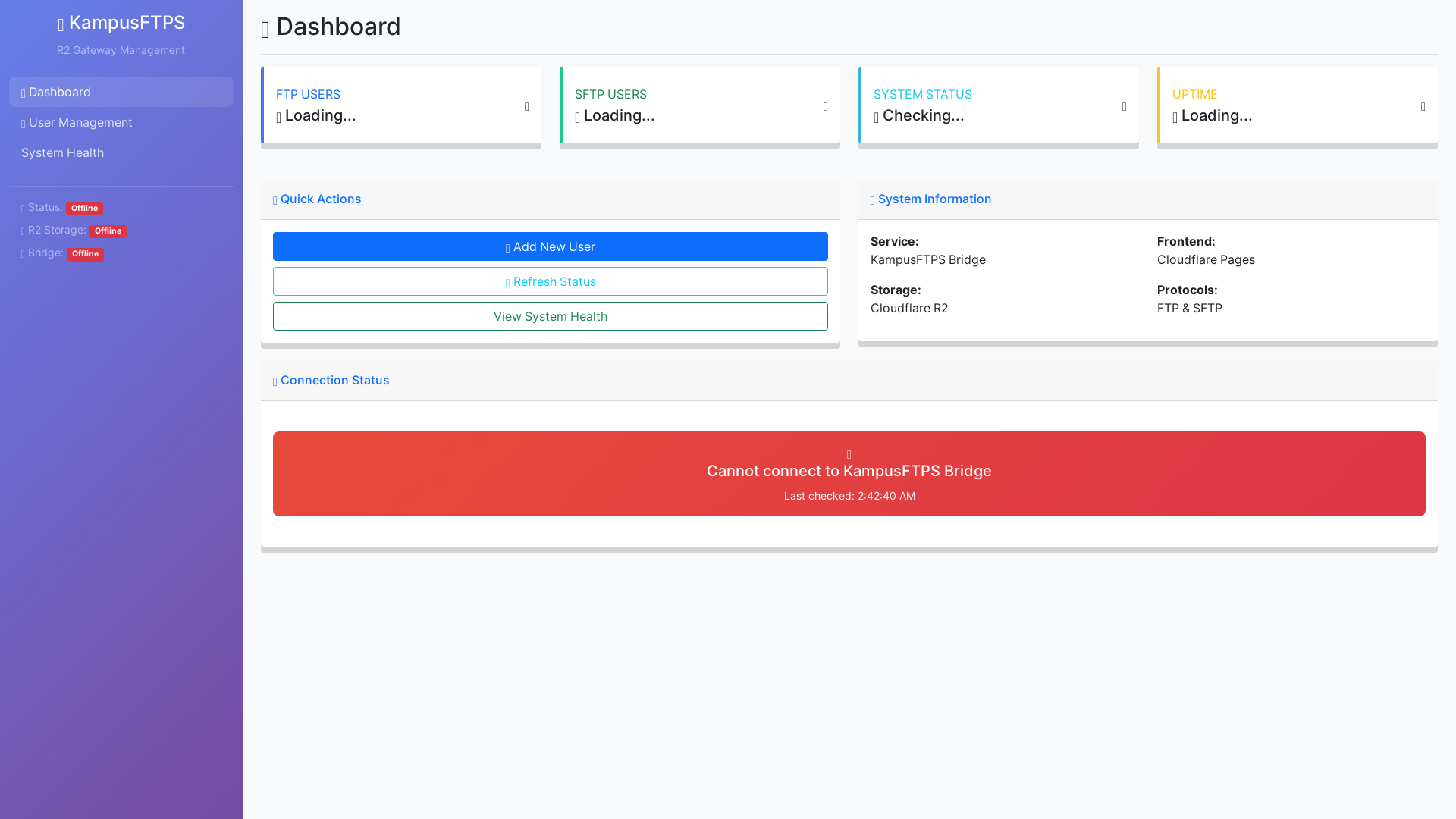Click the Refresh Status button
This screenshot has height=819, width=1456.
pyautogui.click(x=551, y=281)
